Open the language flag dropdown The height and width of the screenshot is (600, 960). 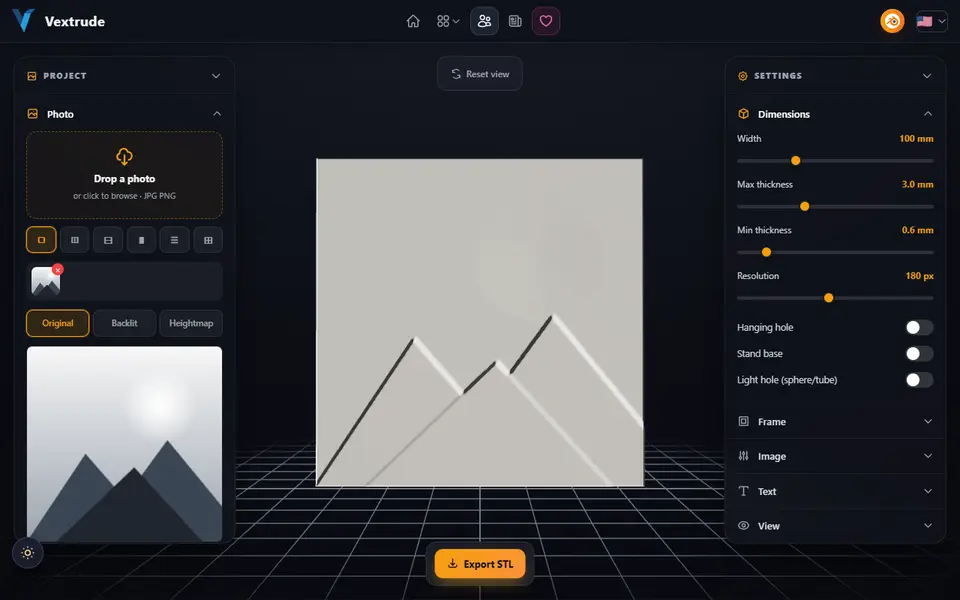[x=931, y=21]
